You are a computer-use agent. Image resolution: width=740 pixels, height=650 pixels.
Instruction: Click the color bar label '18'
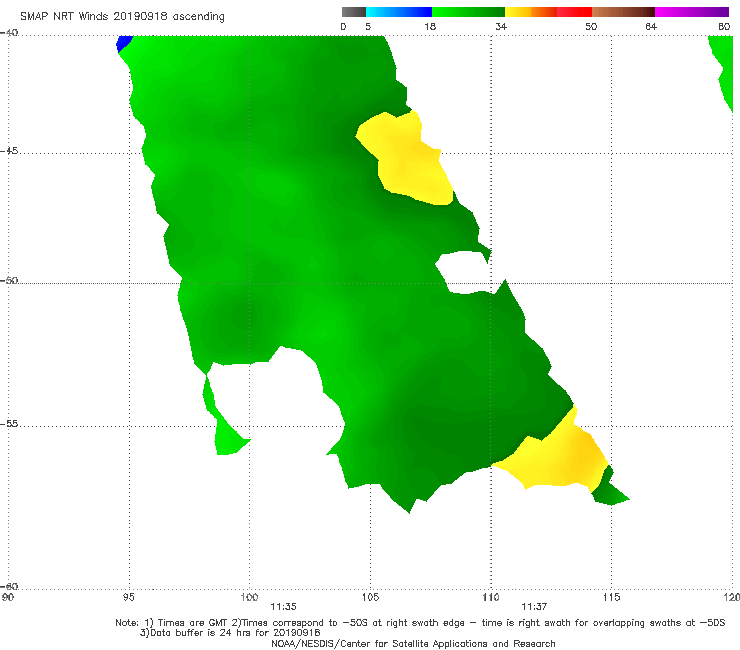430,27
